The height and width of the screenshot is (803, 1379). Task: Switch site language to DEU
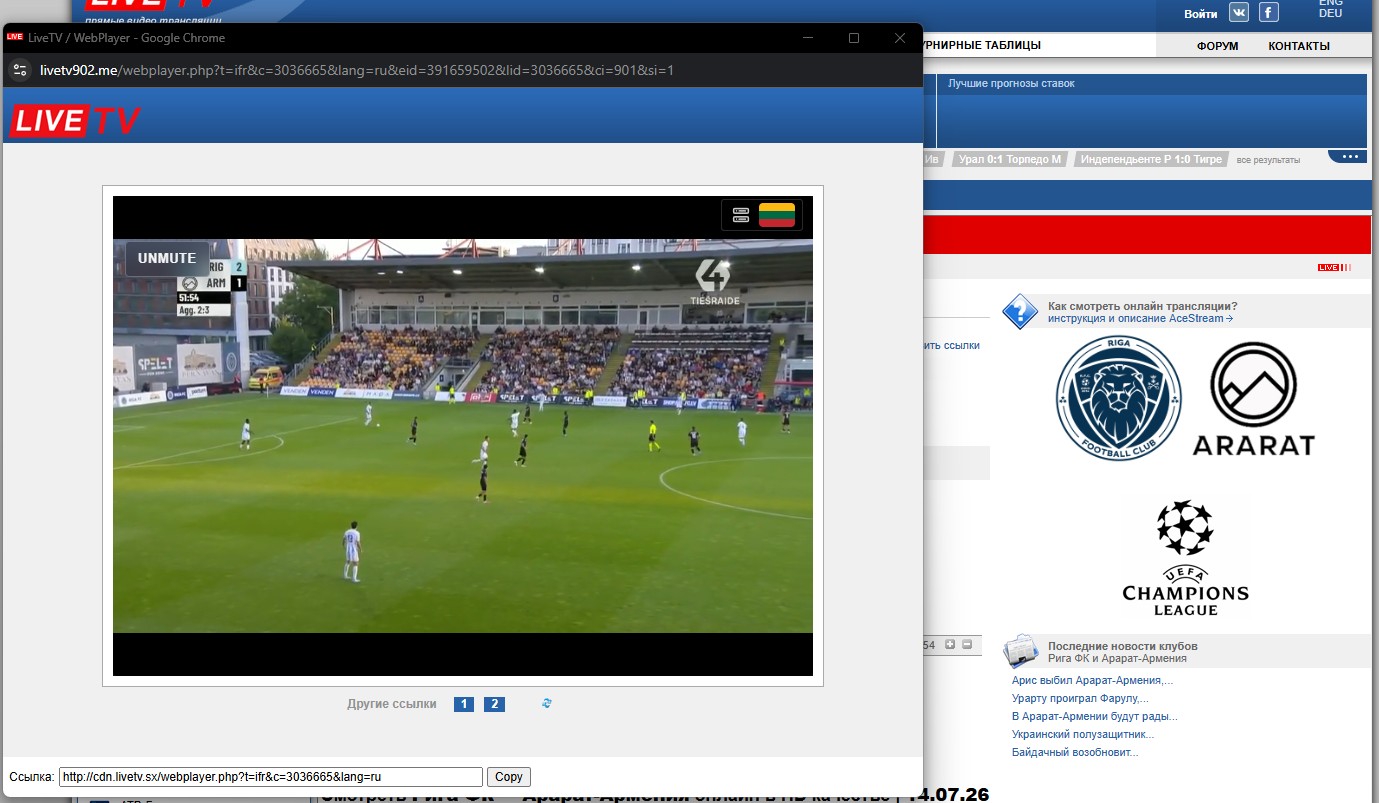tap(1331, 14)
